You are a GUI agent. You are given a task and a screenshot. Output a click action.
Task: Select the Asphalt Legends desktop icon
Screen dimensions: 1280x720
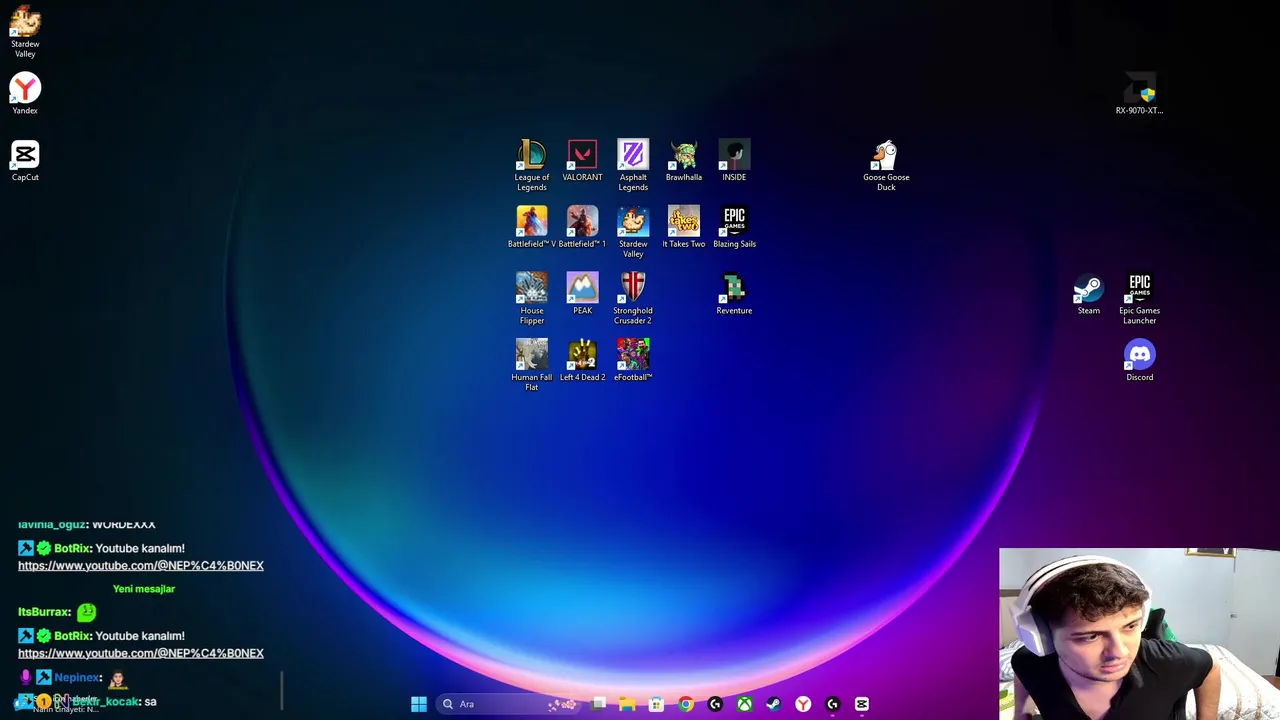[633, 165]
